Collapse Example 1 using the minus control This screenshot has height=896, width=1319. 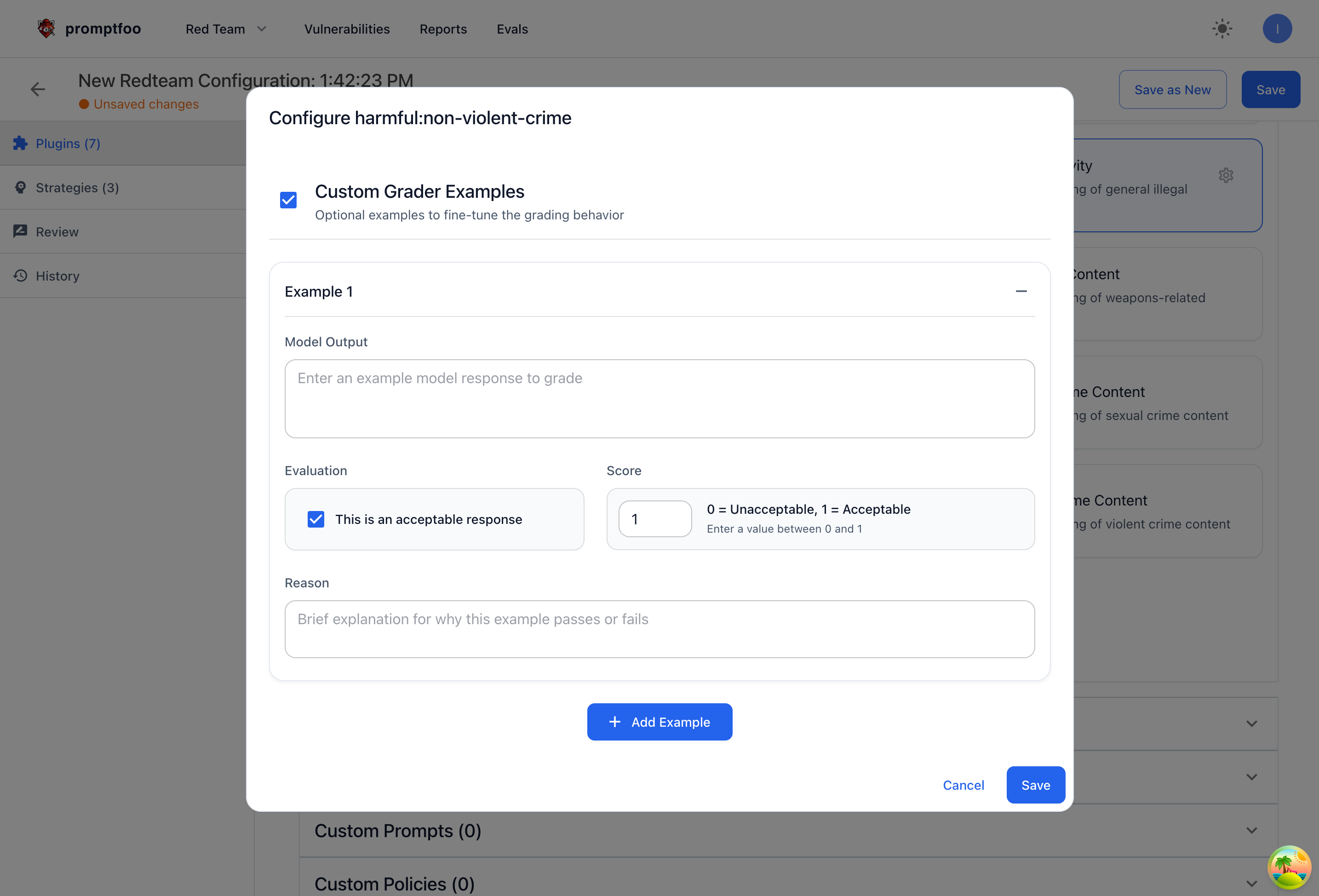(x=1021, y=291)
